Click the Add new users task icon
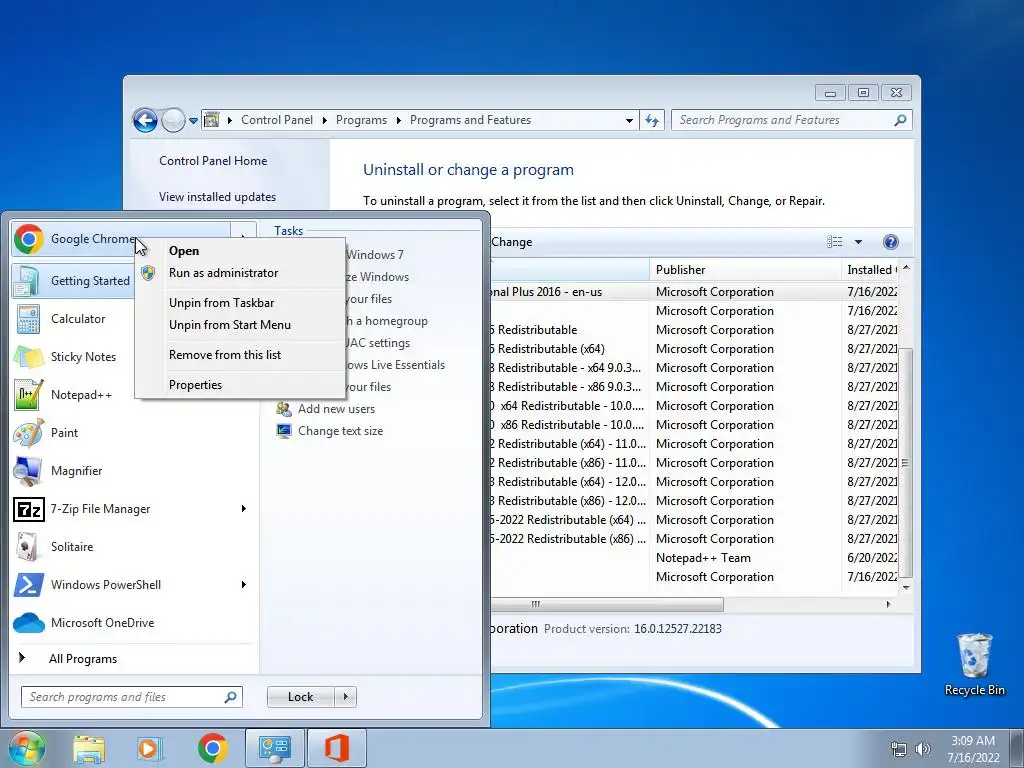 click(283, 409)
